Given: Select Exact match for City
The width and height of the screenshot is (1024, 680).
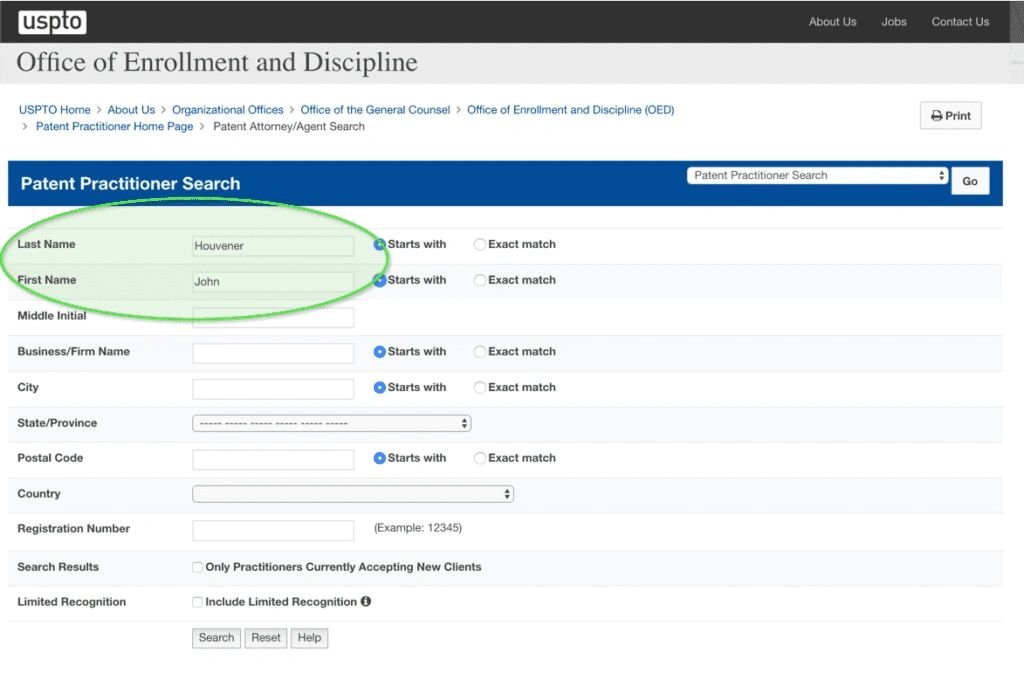Looking at the screenshot, I should (480, 387).
